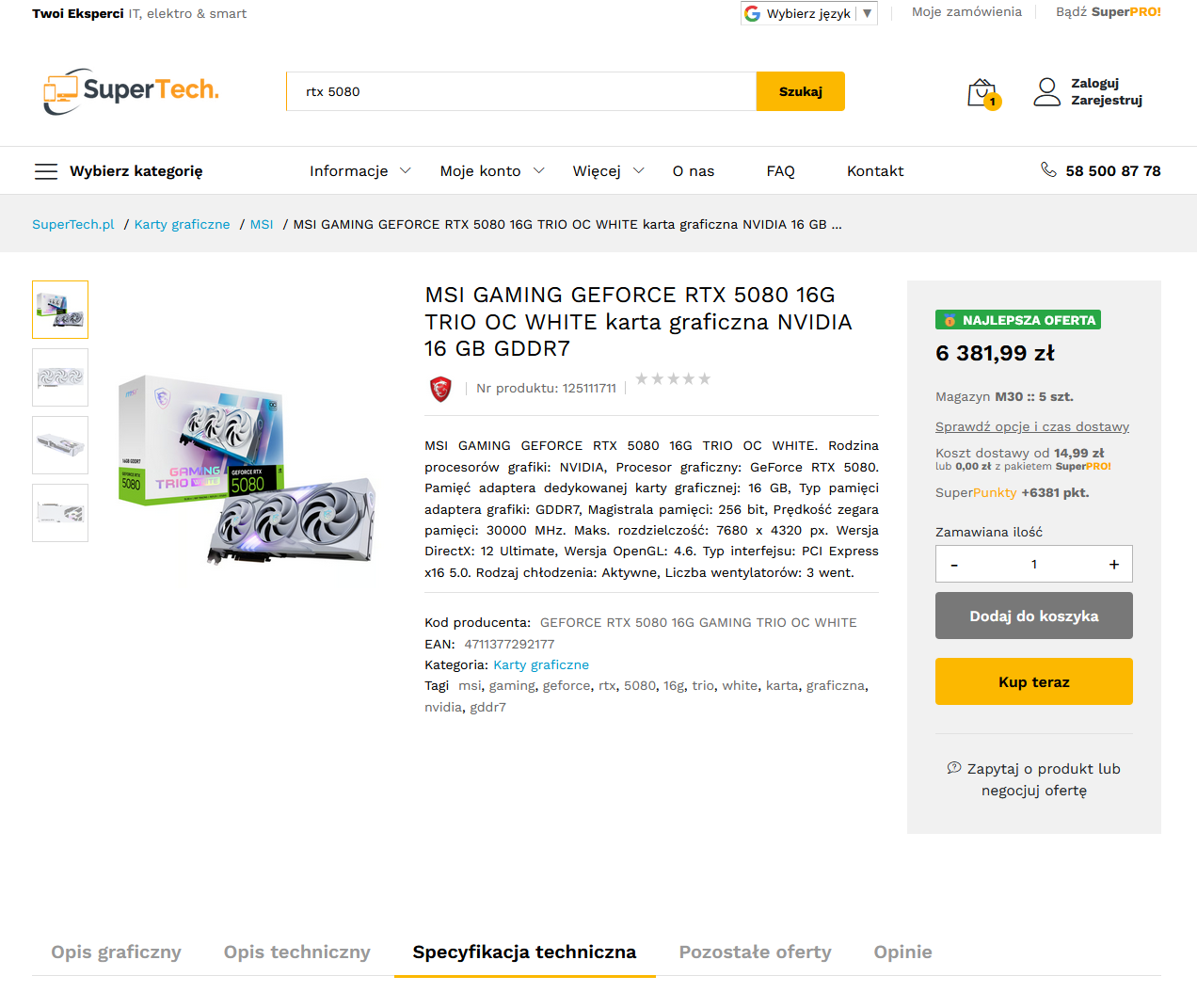Open the Pozostałe oferty tab
Viewport: 1197px width, 1008px height.
pyautogui.click(x=756, y=952)
